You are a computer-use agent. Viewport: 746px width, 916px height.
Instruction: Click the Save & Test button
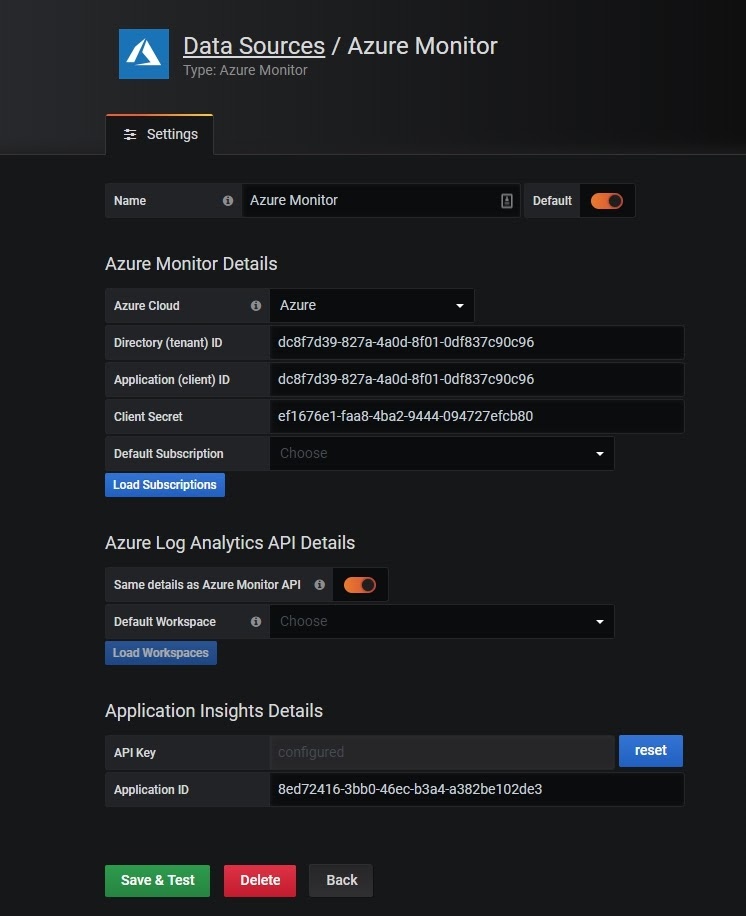point(157,880)
